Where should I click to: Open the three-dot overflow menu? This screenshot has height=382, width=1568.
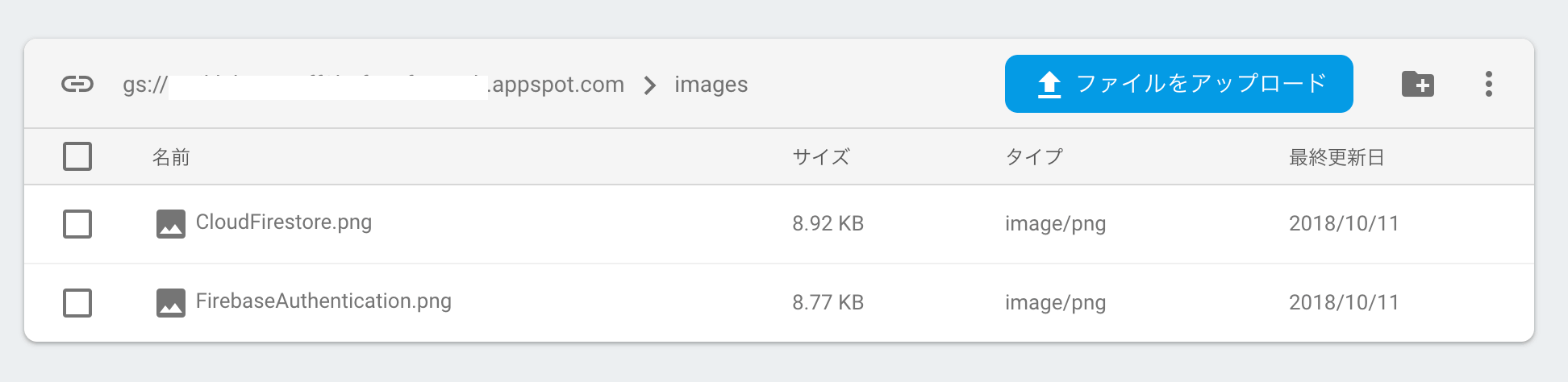(1489, 84)
